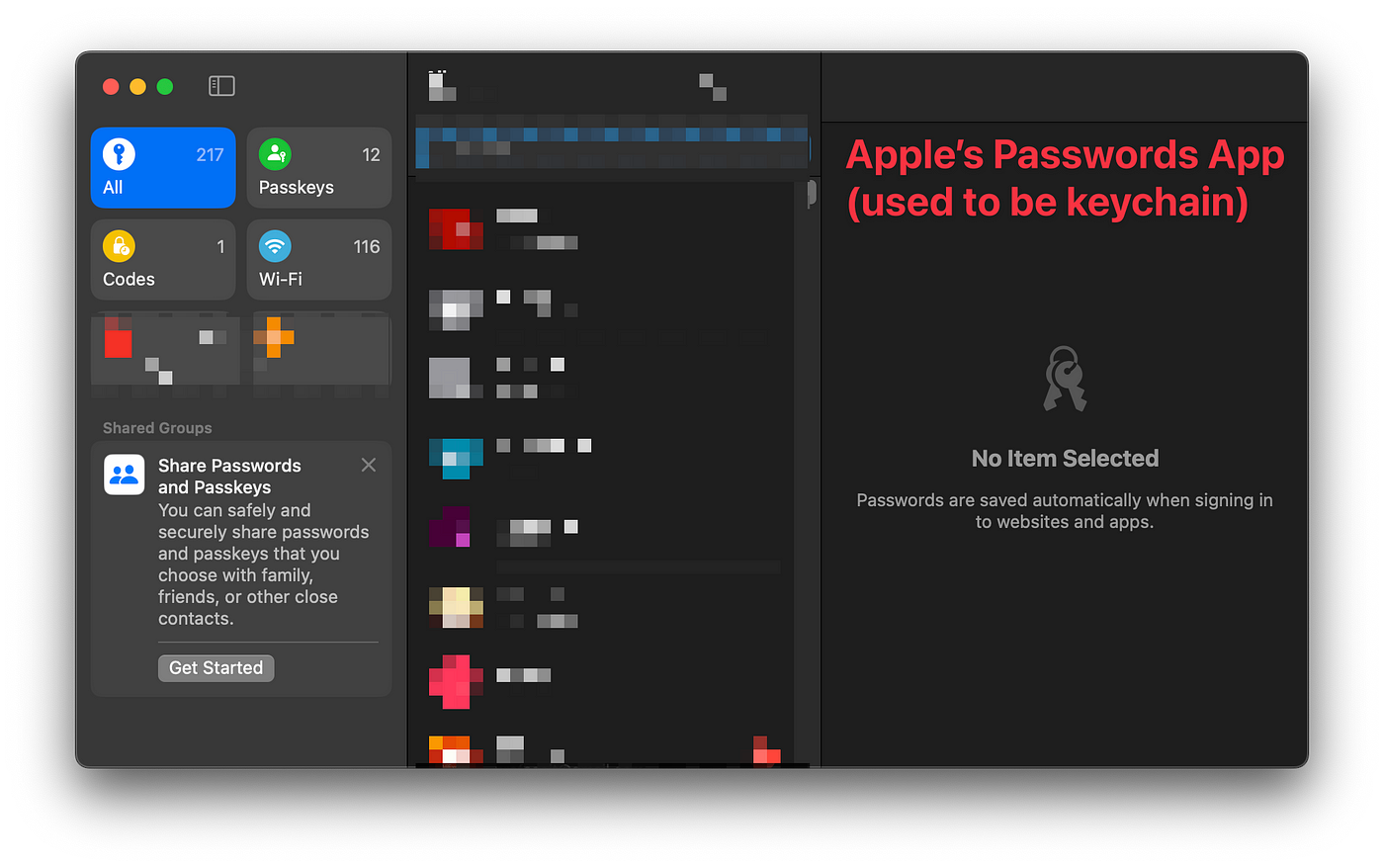The image size is (1384, 868).
Task: Click the blue key icon in All
Action: [x=119, y=154]
